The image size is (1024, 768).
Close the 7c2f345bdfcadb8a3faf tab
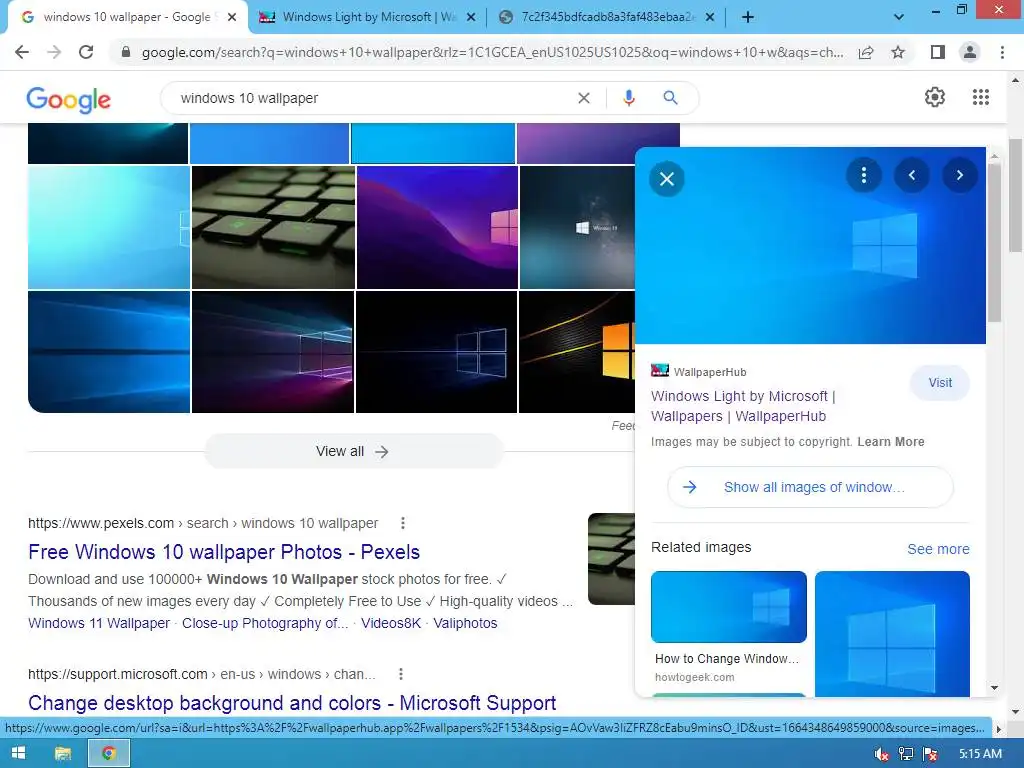(x=710, y=17)
